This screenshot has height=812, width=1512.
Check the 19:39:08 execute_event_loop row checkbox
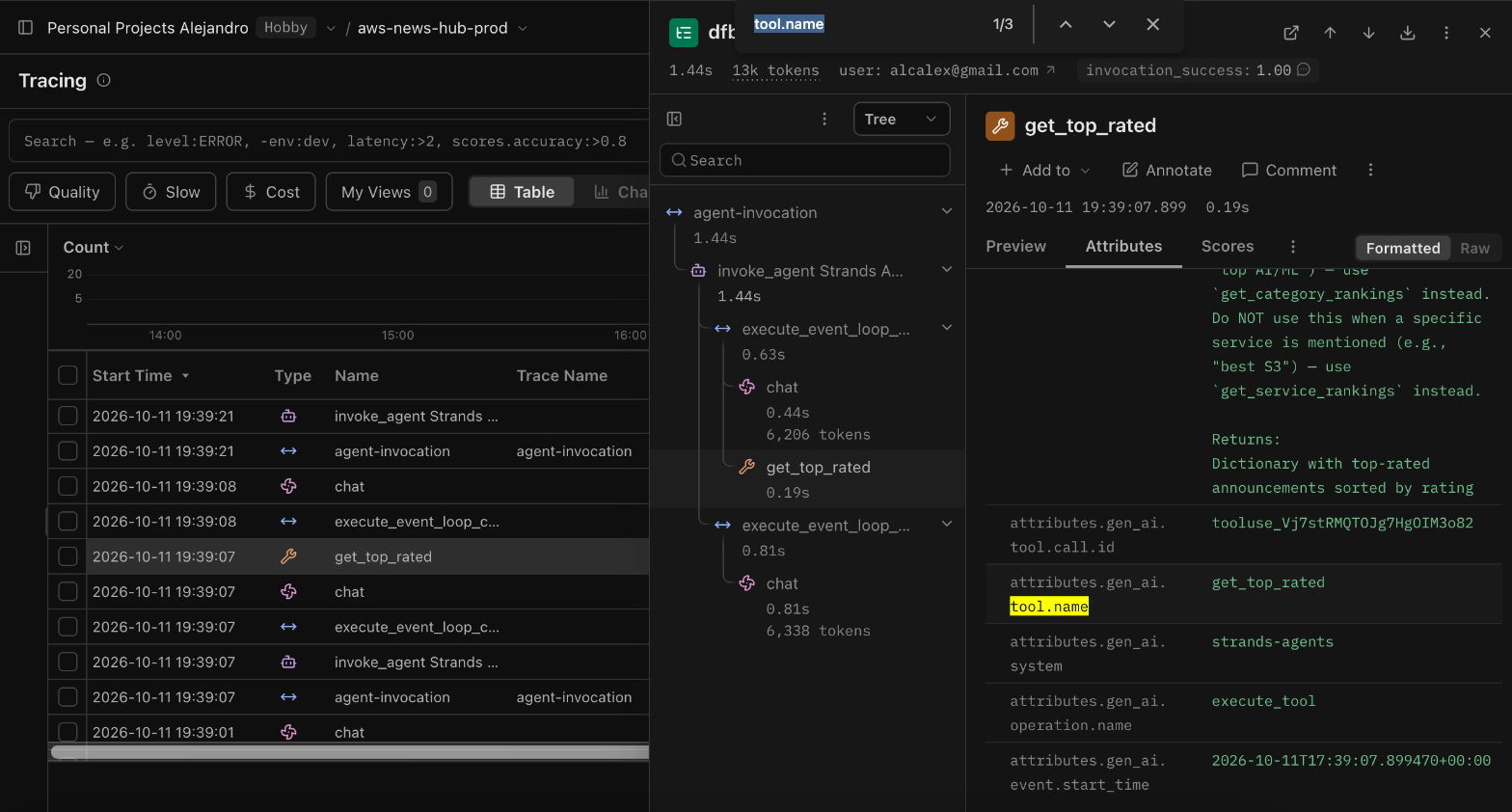pos(67,521)
